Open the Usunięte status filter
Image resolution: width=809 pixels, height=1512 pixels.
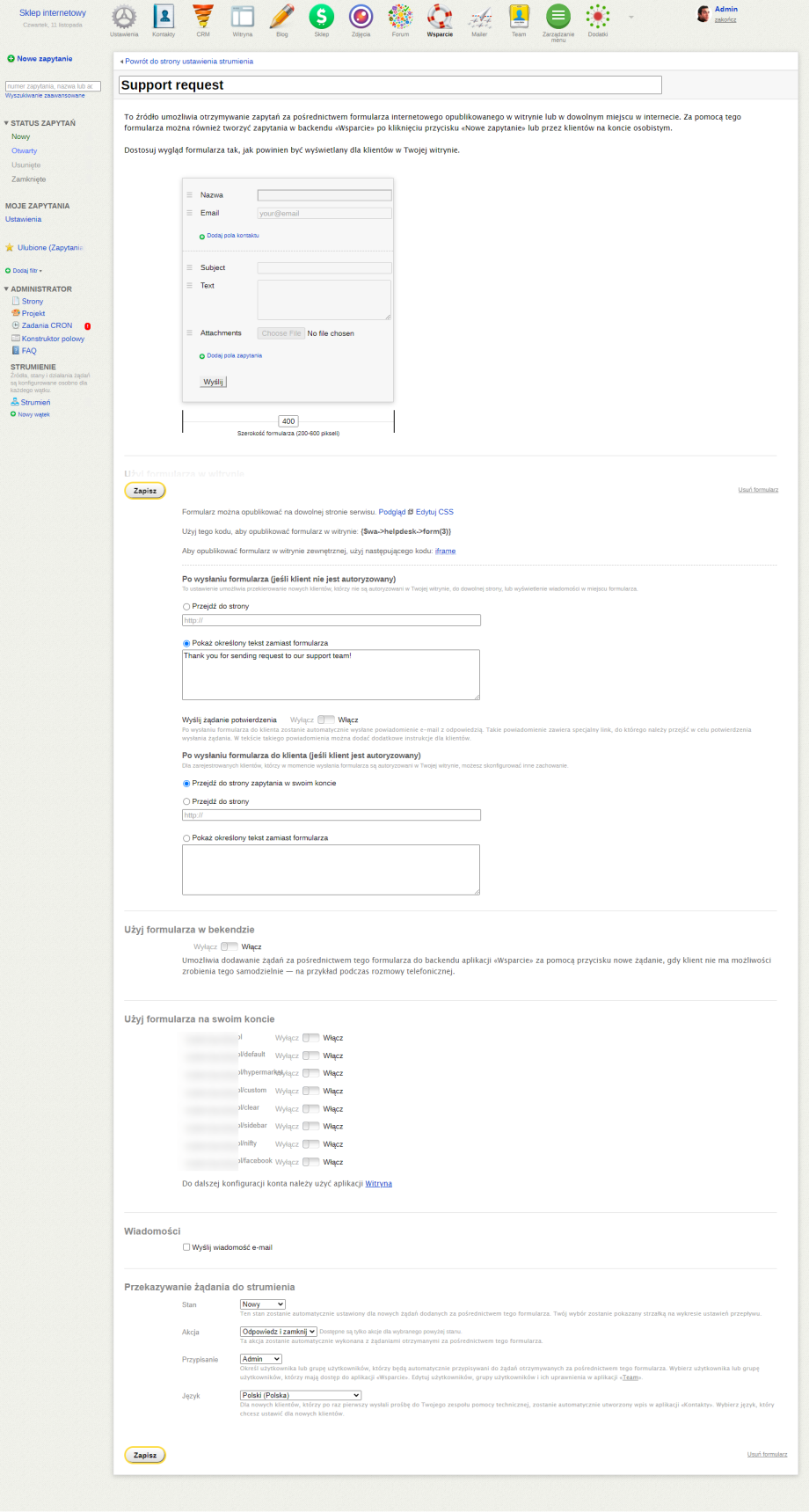click(x=26, y=165)
